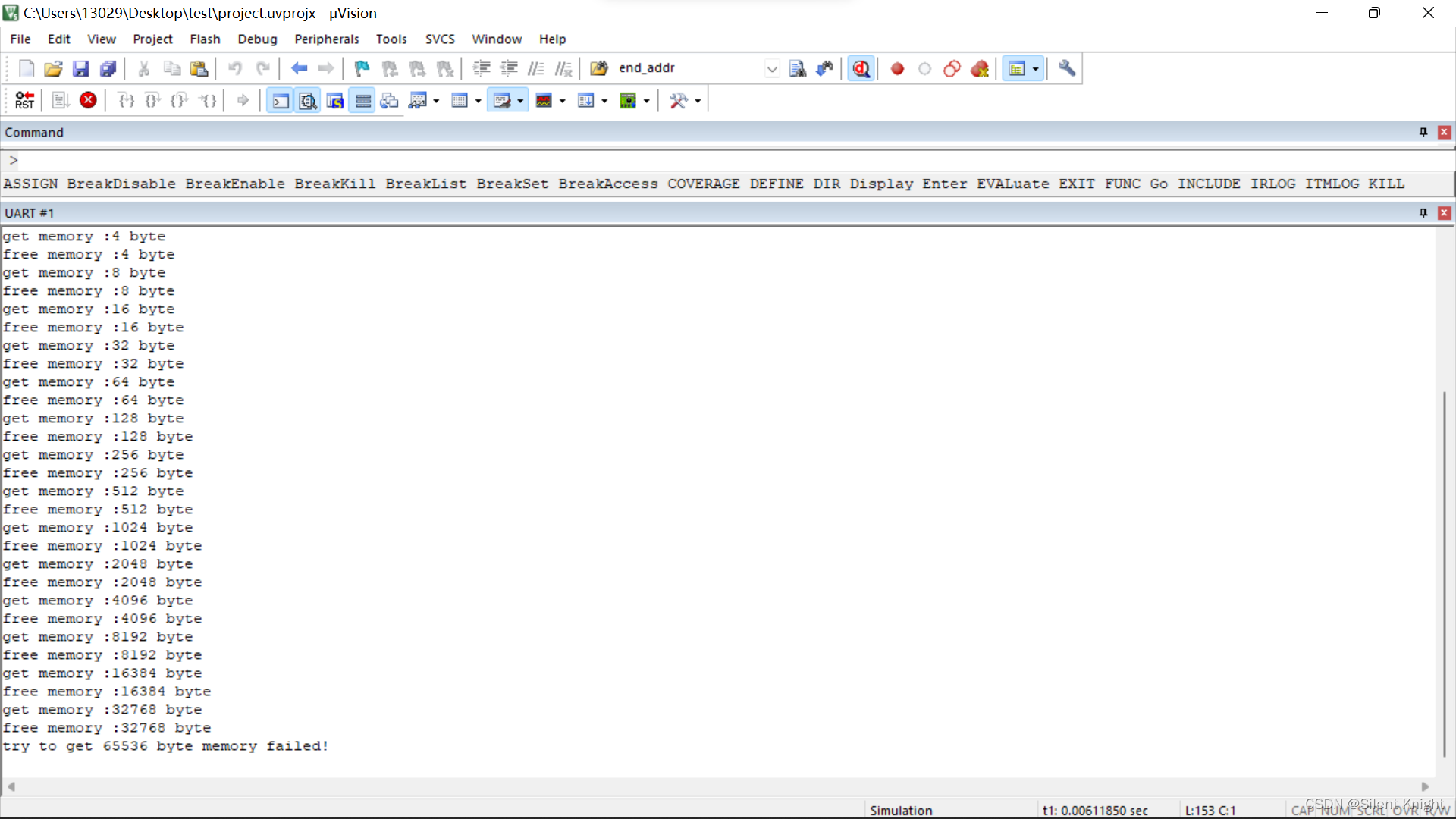1456x819 pixels.
Task: Toggle the window layout button
Action: (x=1017, y=68)
